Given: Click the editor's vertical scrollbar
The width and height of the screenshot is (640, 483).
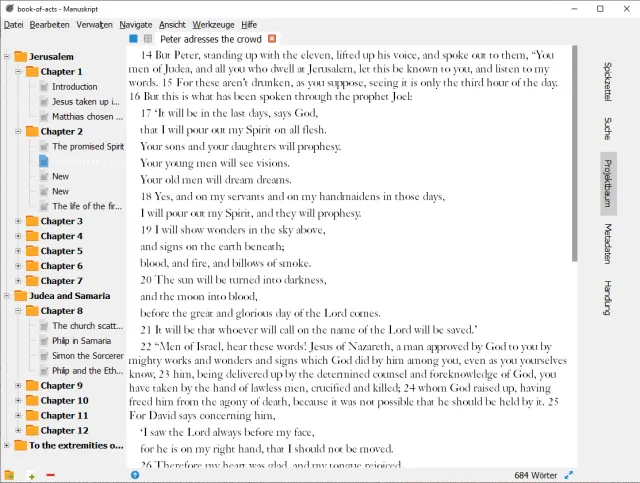Looking at the screenshot, I should coord(574,150).
